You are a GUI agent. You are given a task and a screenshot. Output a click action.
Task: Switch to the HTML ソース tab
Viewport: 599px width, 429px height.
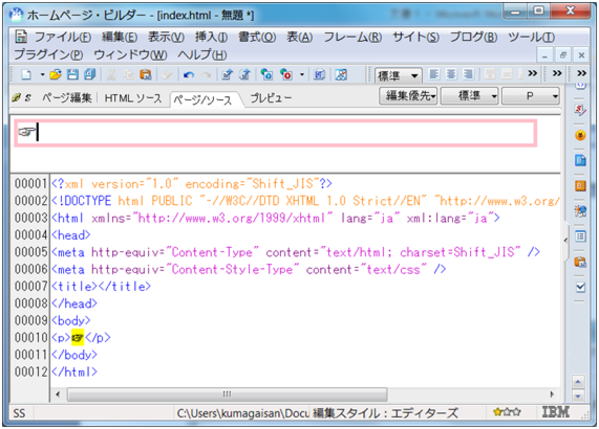(133, 98)
